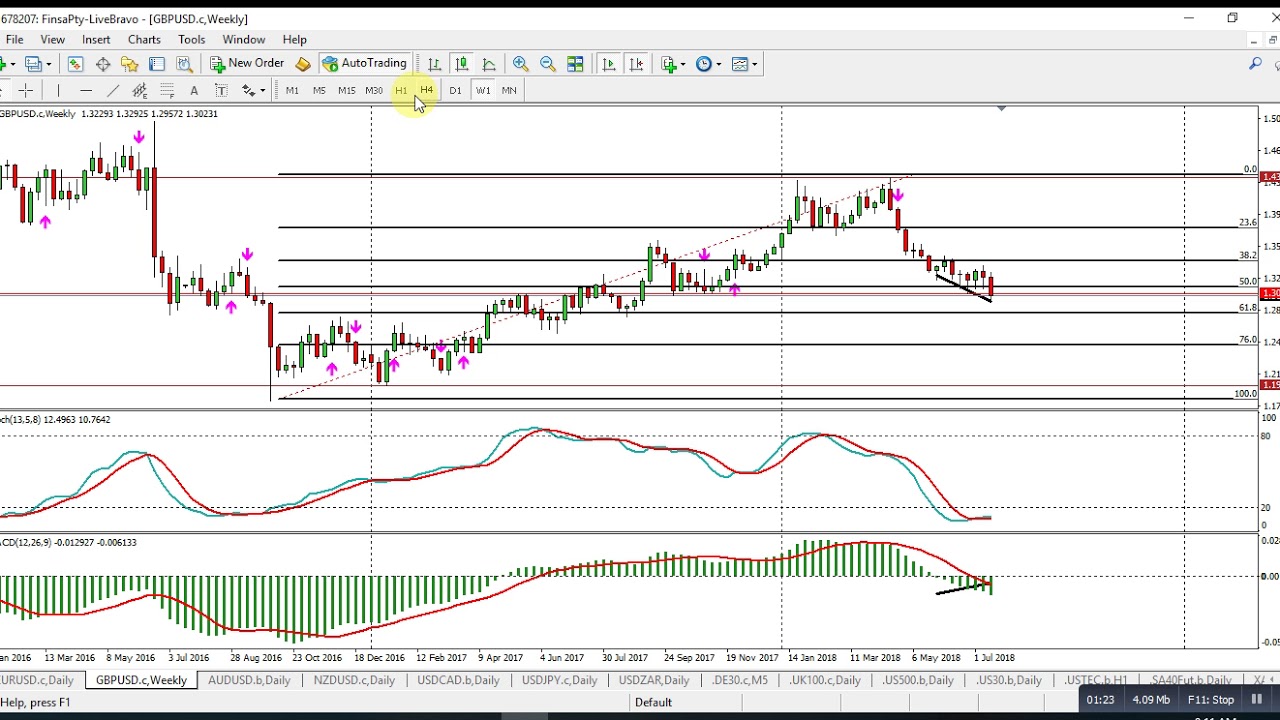Switch to .DE30.c,M5 chart tab
The height and width of the screenshot is (720, 1280).
[x=740, y=680]
